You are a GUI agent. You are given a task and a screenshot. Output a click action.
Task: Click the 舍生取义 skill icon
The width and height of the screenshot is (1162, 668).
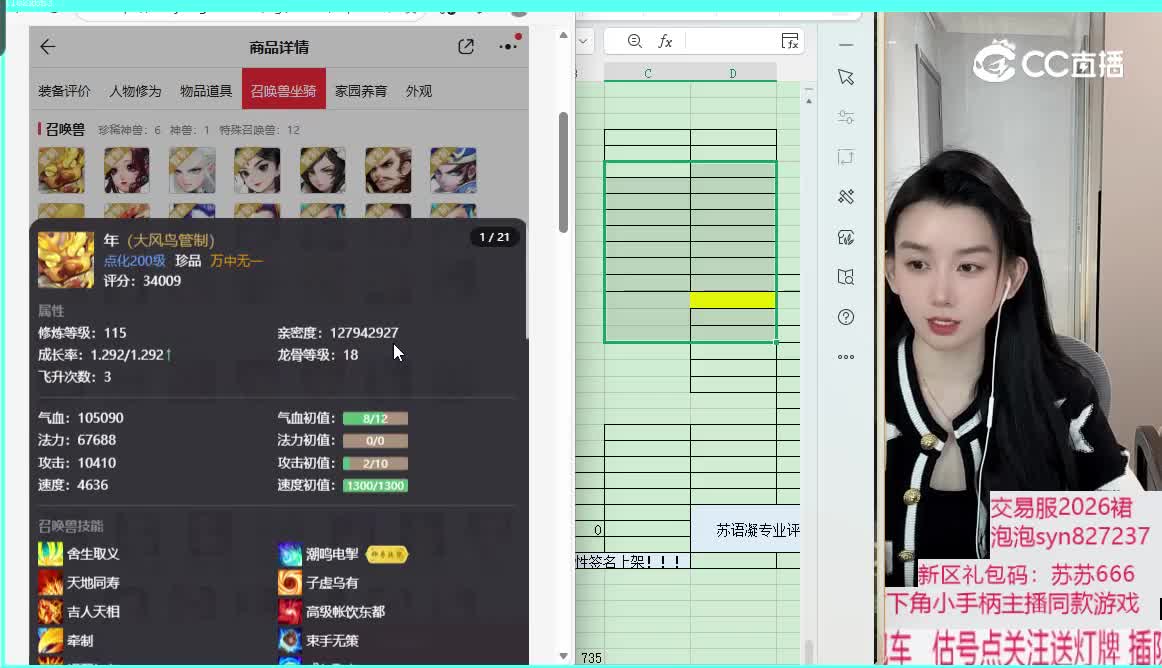pos(50,554)
